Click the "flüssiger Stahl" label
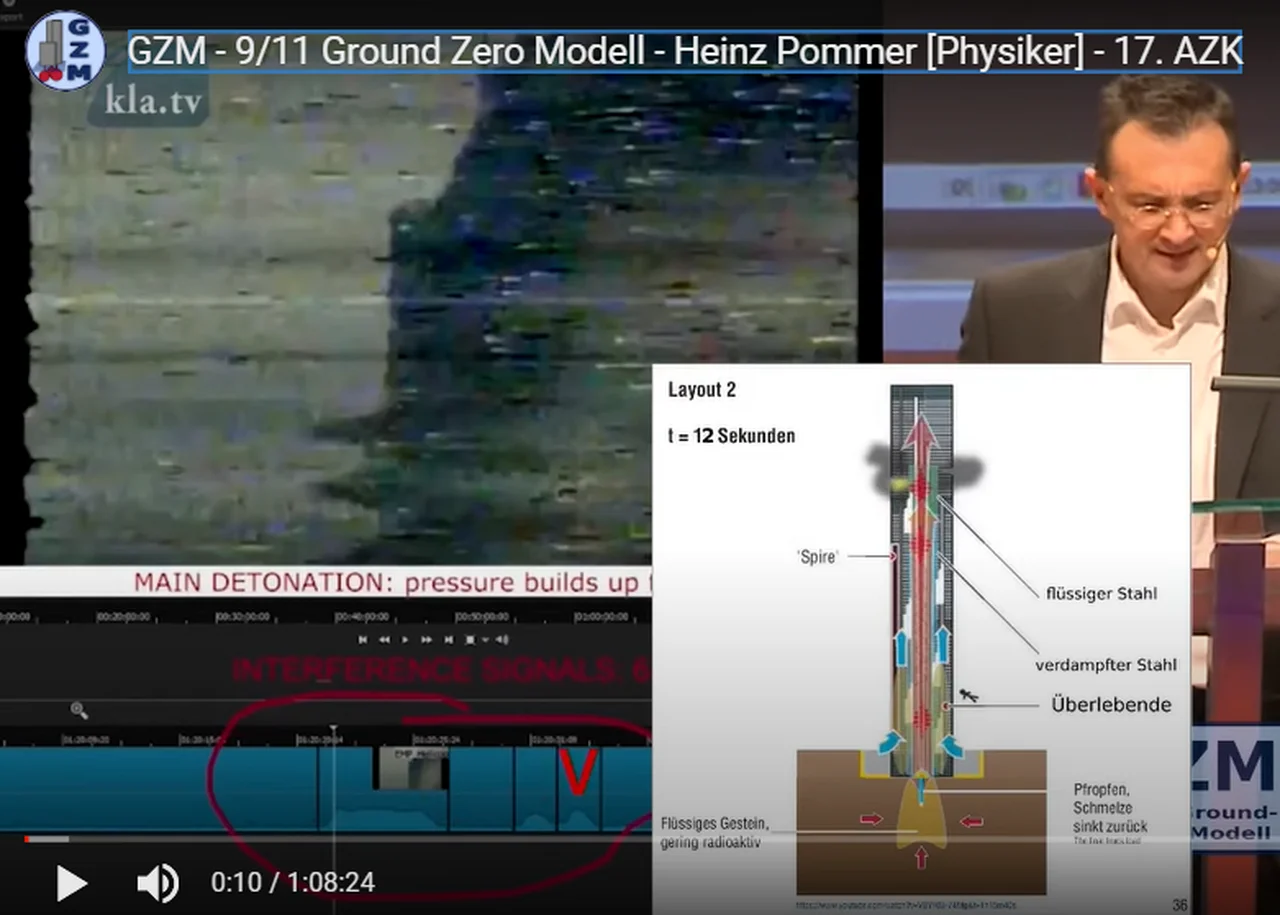Viewport: 1280px width, 915px height. point(1101,593)
